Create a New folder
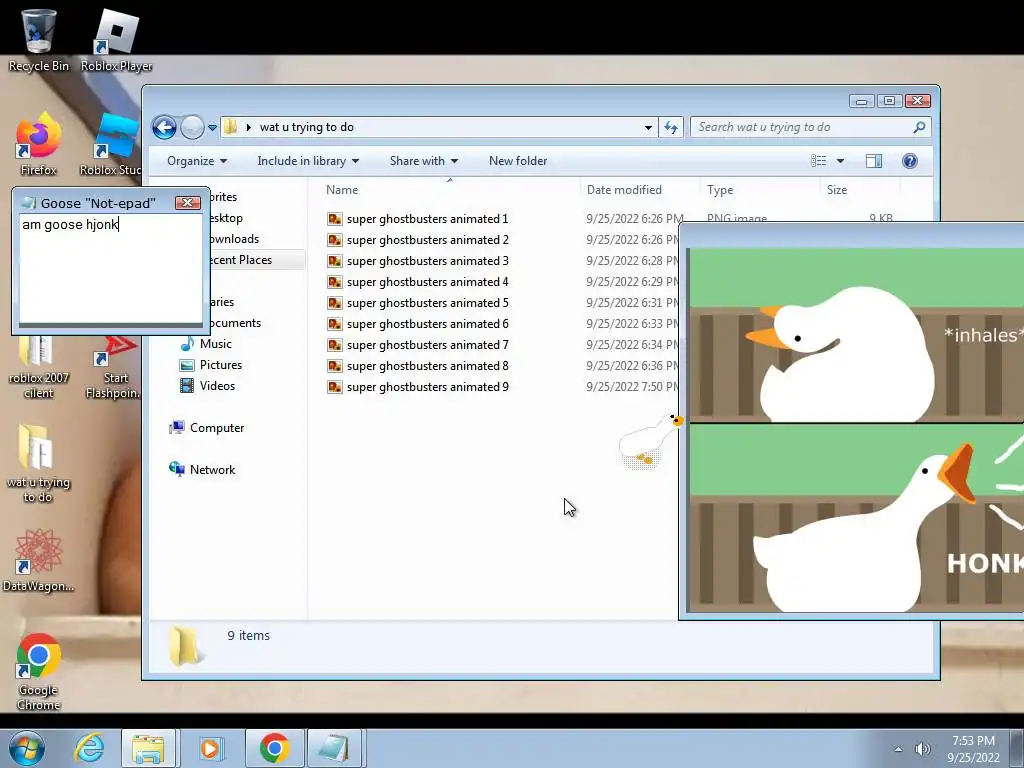 pos(518,161)
